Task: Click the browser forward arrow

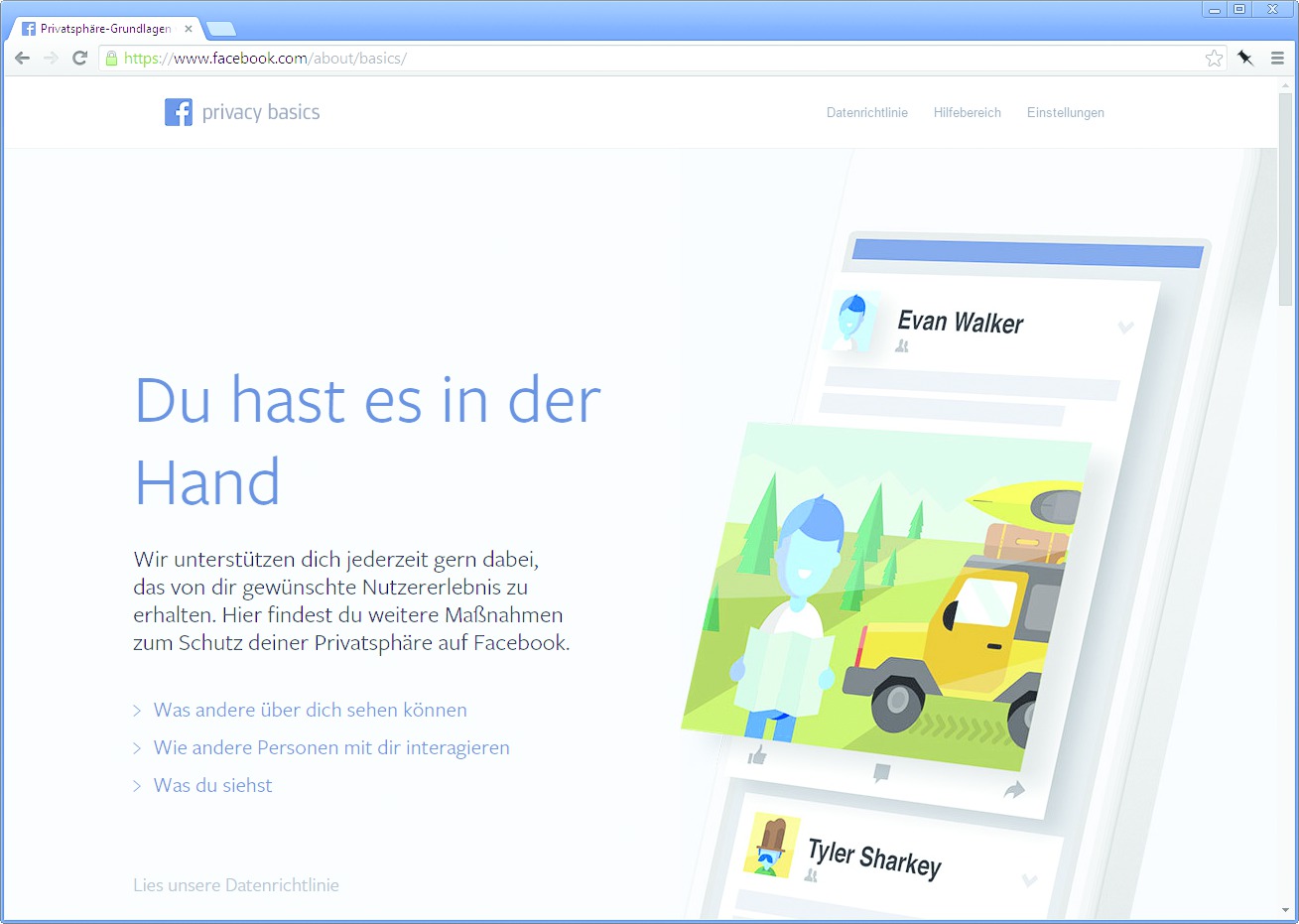Action: [51, 59]
